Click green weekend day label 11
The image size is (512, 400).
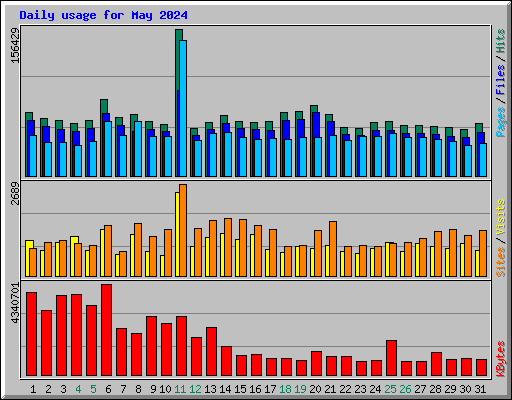[x=180, y=389]
